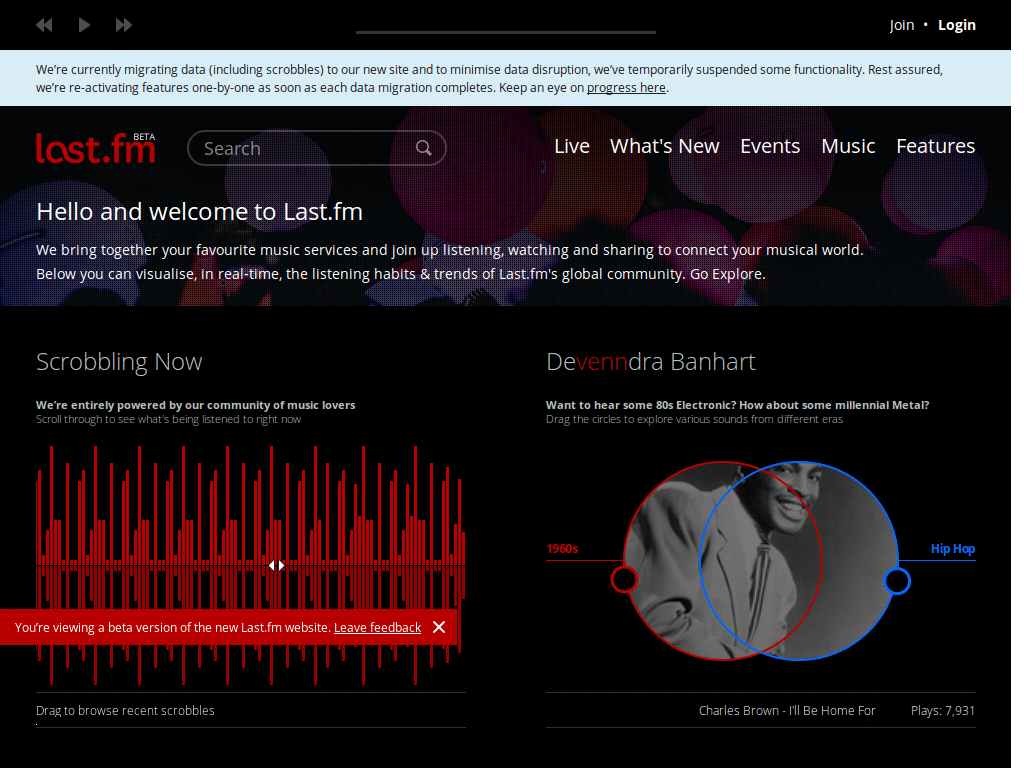1024x768 pixels.
Task: Click the player progress bar
Action: (x=505, y=31)
